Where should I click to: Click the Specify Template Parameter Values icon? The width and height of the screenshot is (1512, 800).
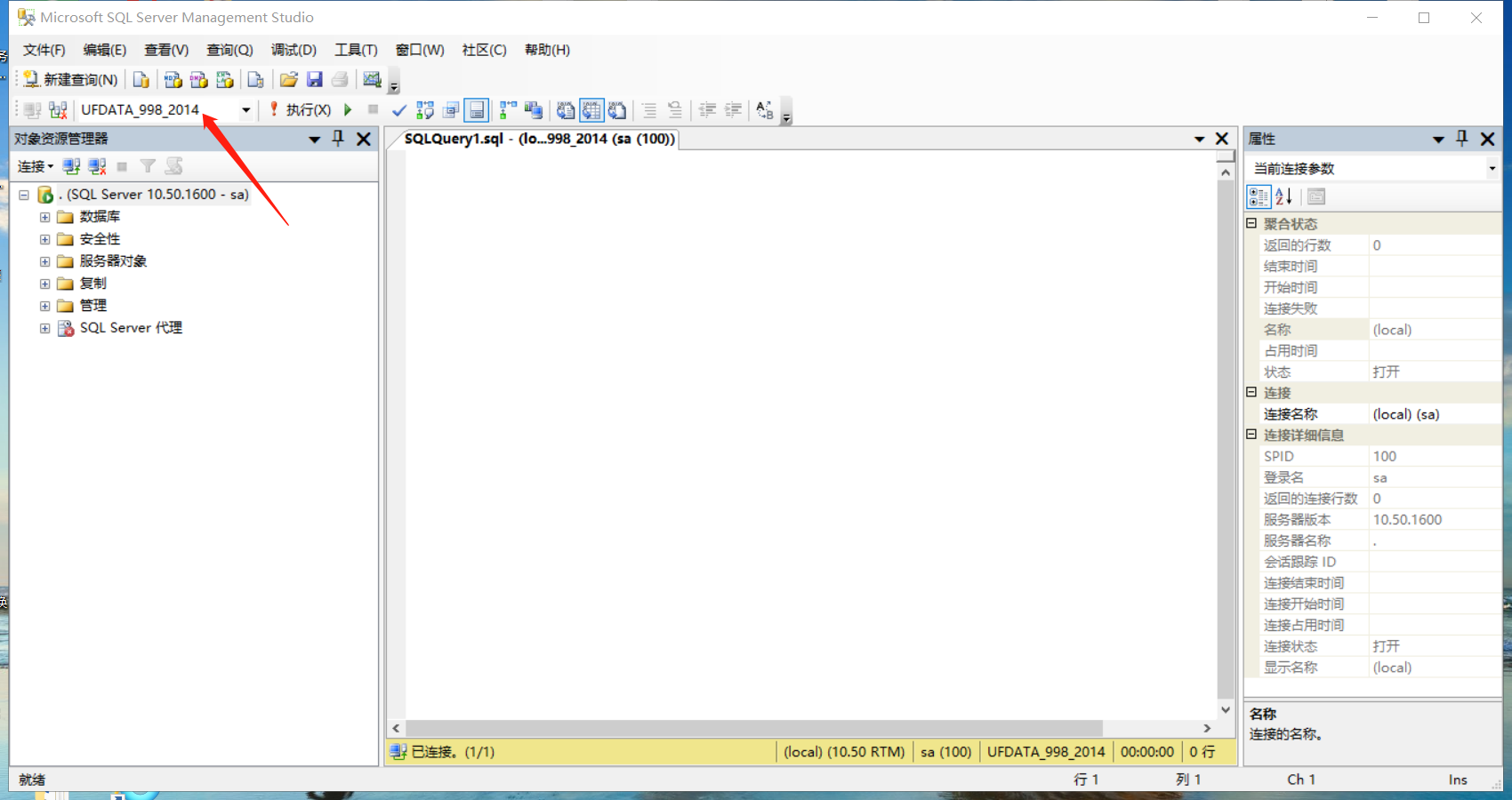click(765, 110)
